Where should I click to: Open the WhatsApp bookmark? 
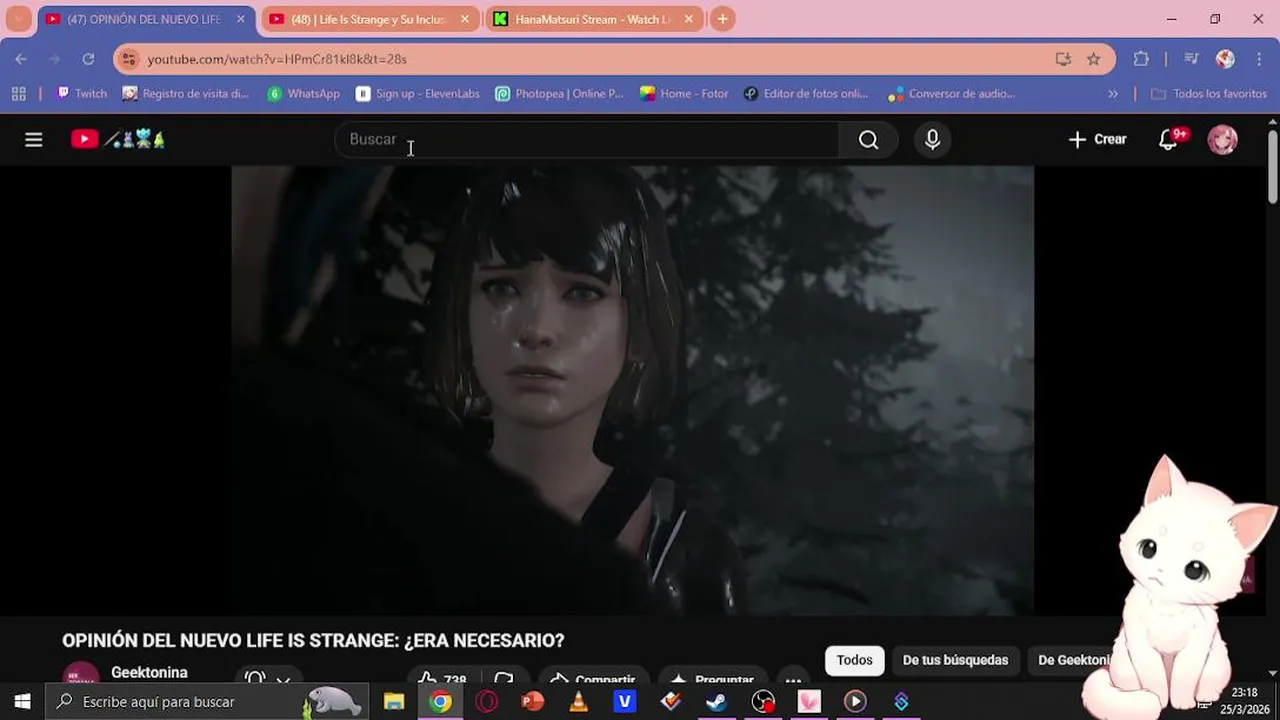[304, 94]
